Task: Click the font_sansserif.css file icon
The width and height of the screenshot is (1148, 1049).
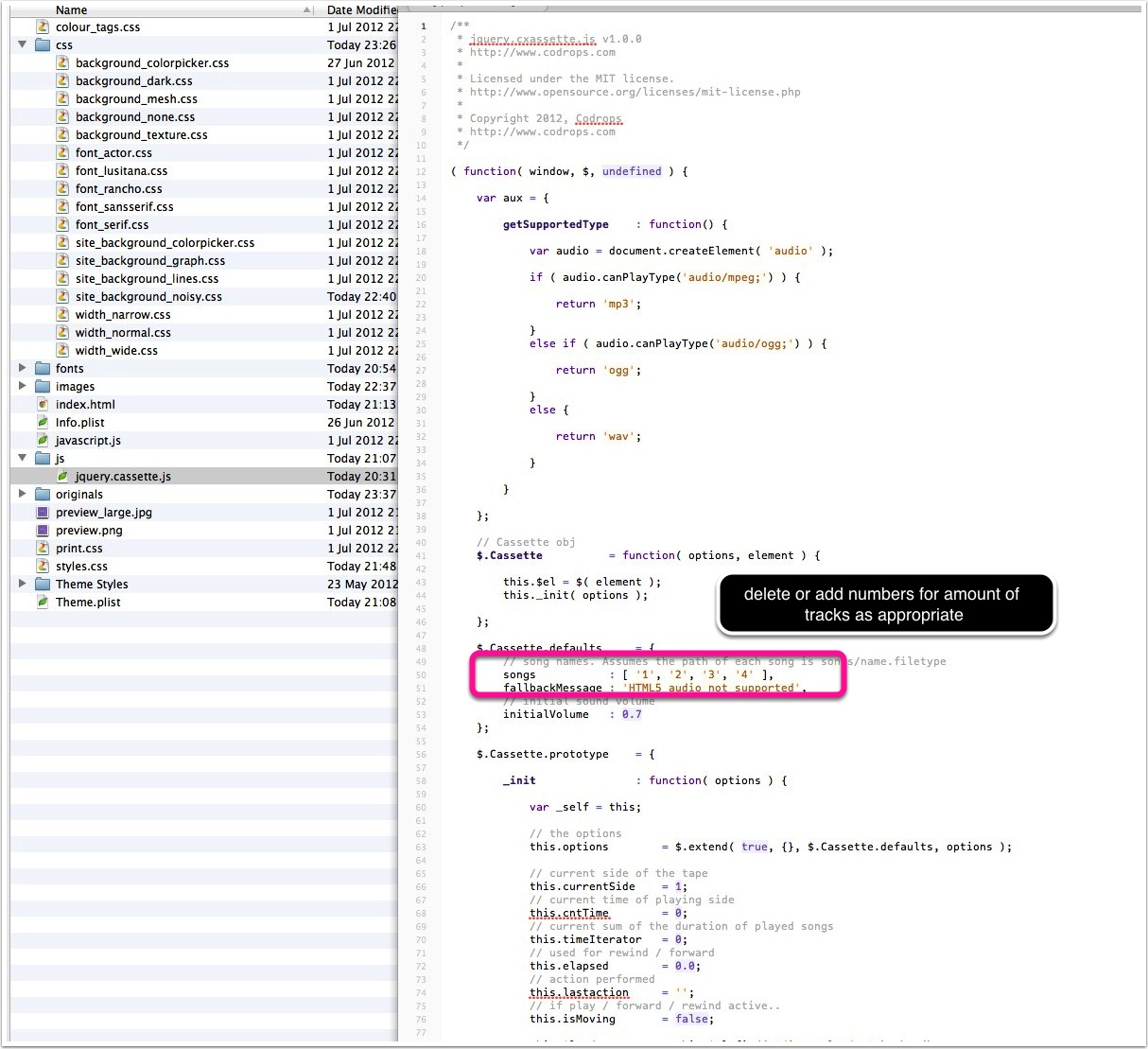Action: point(62,207)
